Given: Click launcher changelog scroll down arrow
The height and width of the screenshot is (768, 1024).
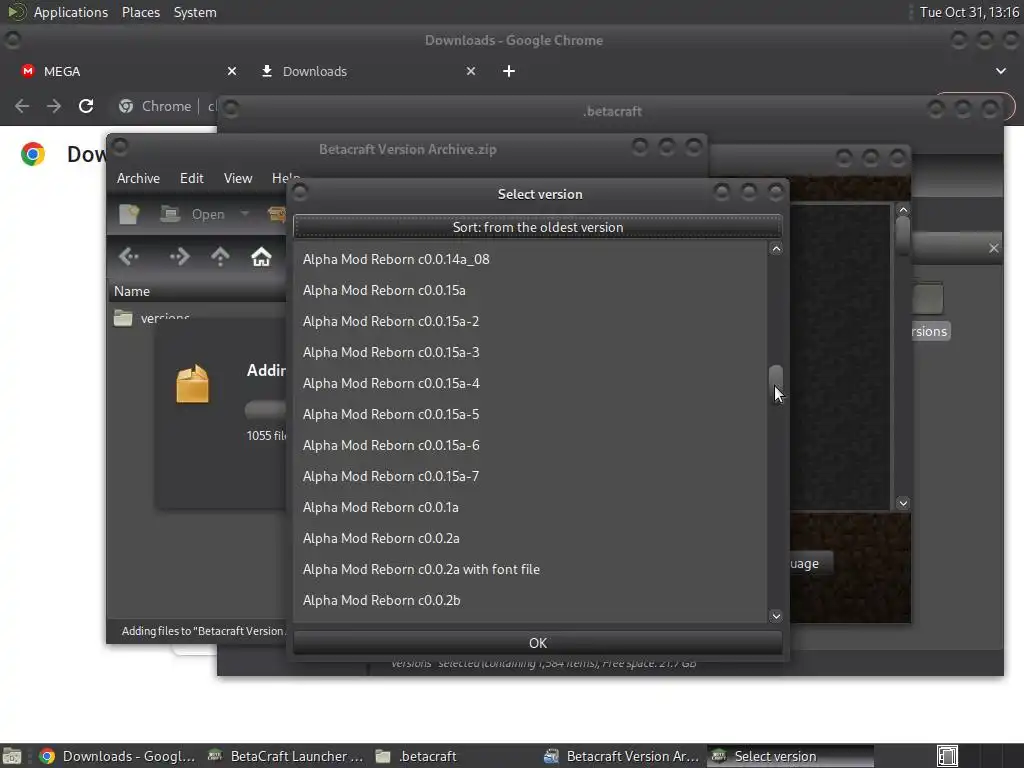Looking at the screenshot, I should point(903,504).
